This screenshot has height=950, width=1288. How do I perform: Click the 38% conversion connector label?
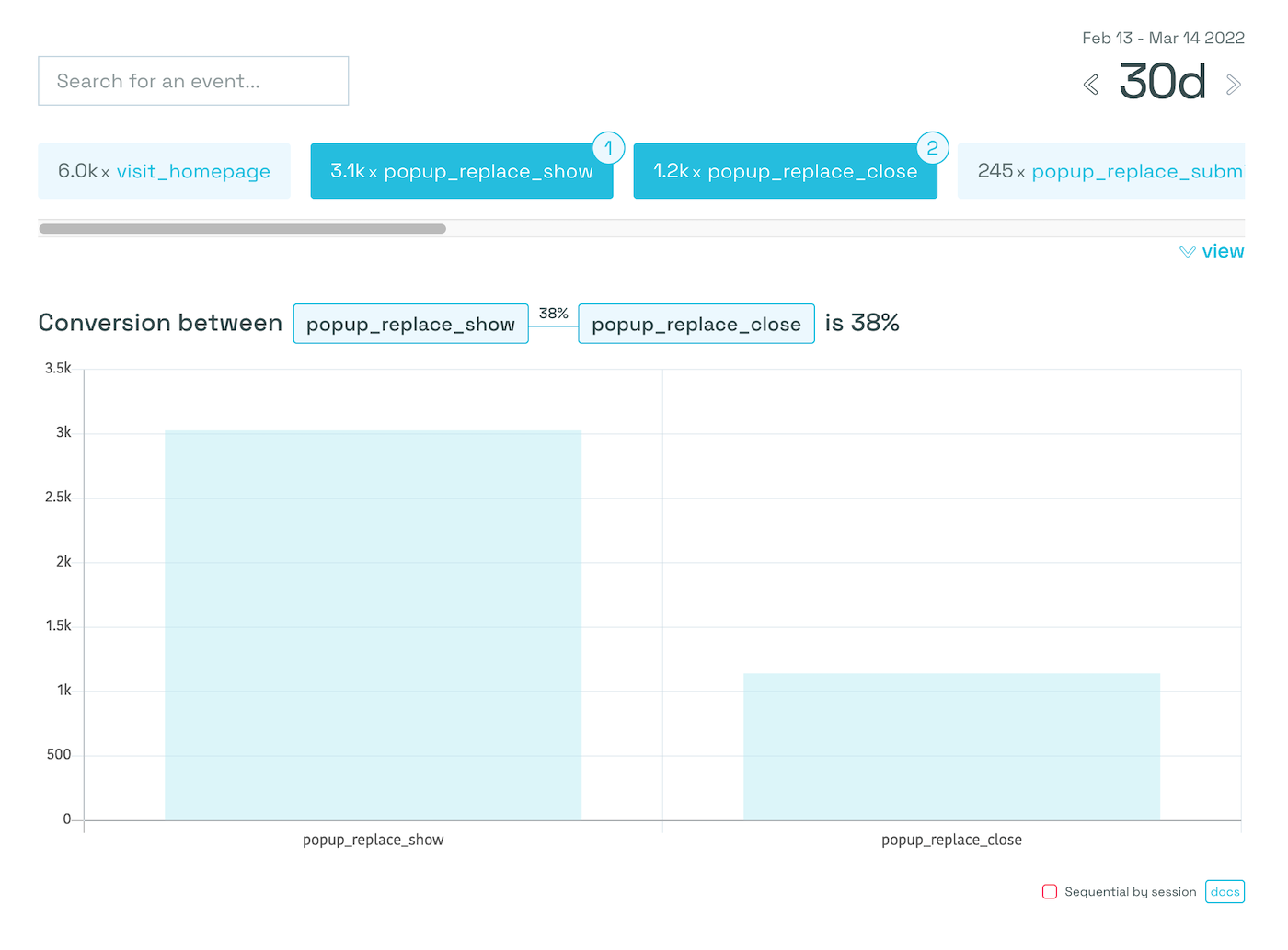[553, 314]
